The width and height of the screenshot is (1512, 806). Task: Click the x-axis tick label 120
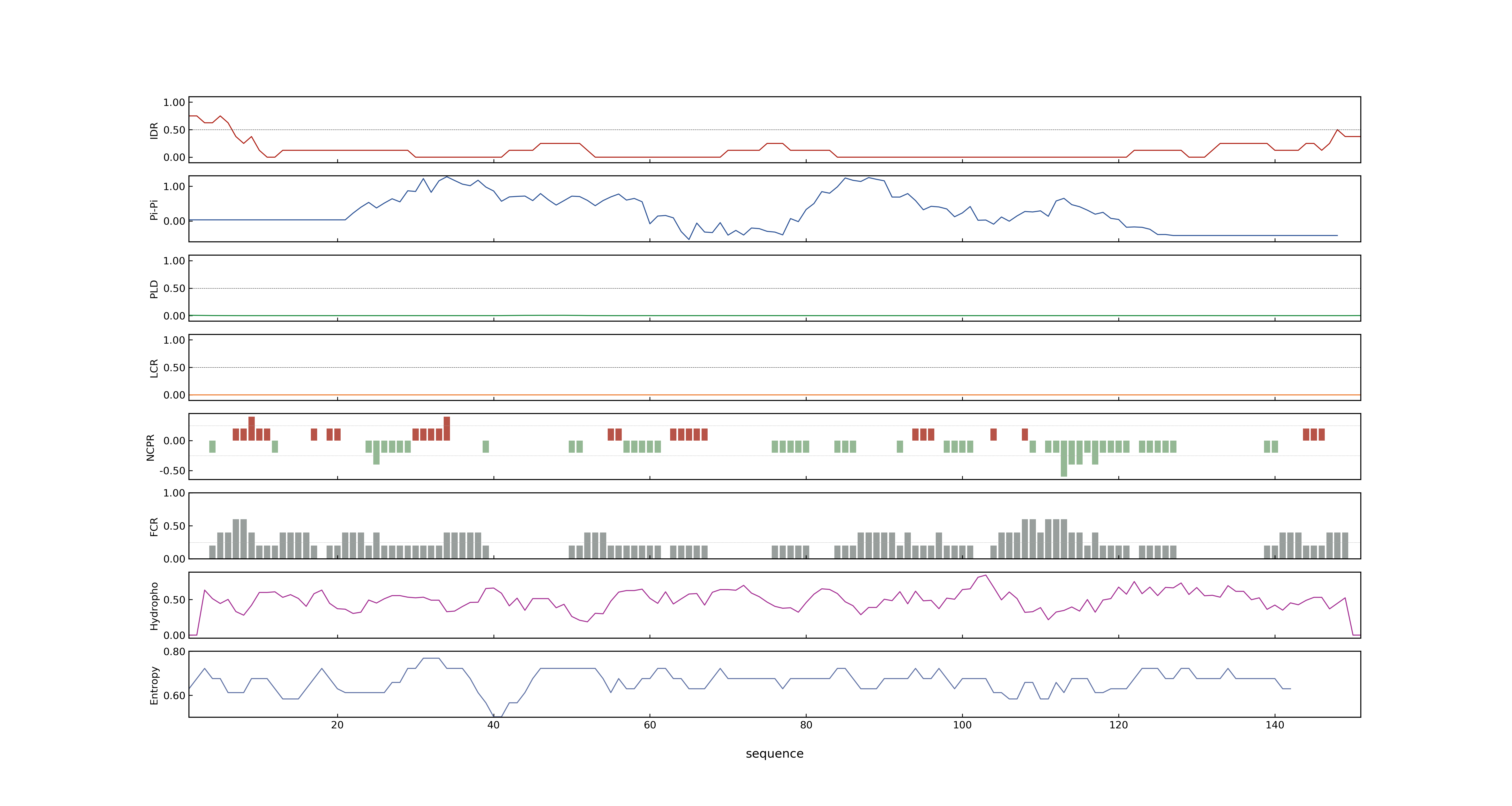coord(1118,725)
